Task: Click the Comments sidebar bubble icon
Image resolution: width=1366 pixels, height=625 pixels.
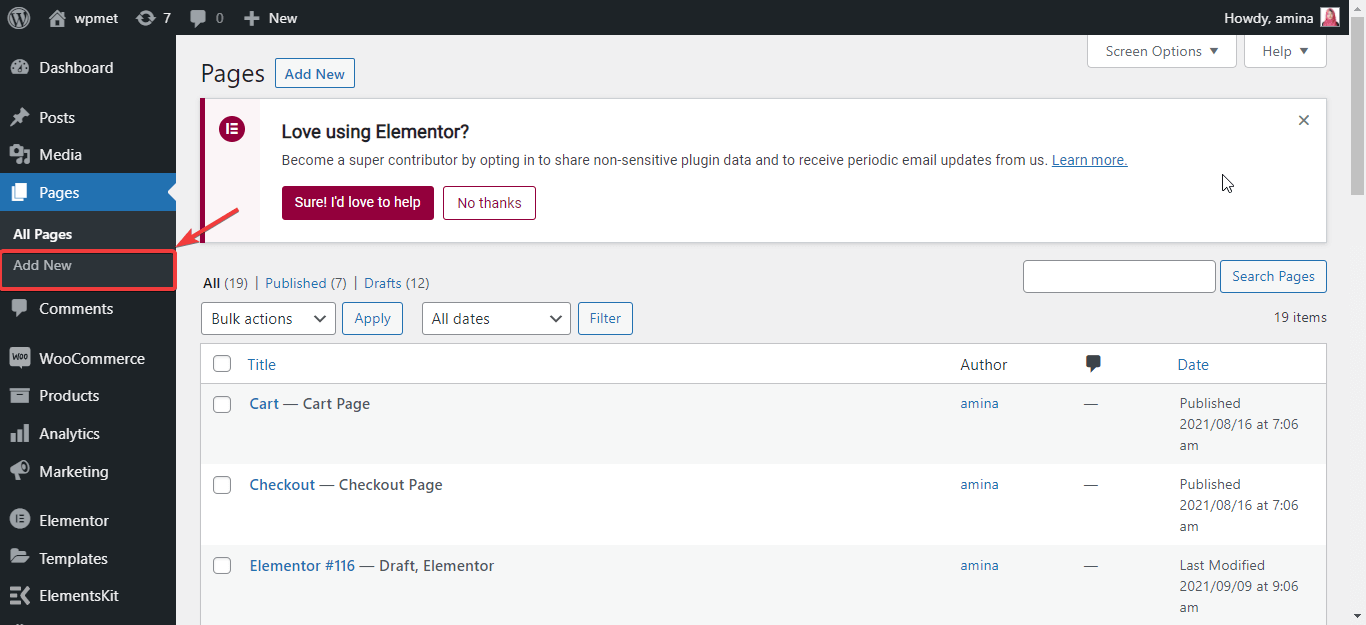Action: coord(19,309)
